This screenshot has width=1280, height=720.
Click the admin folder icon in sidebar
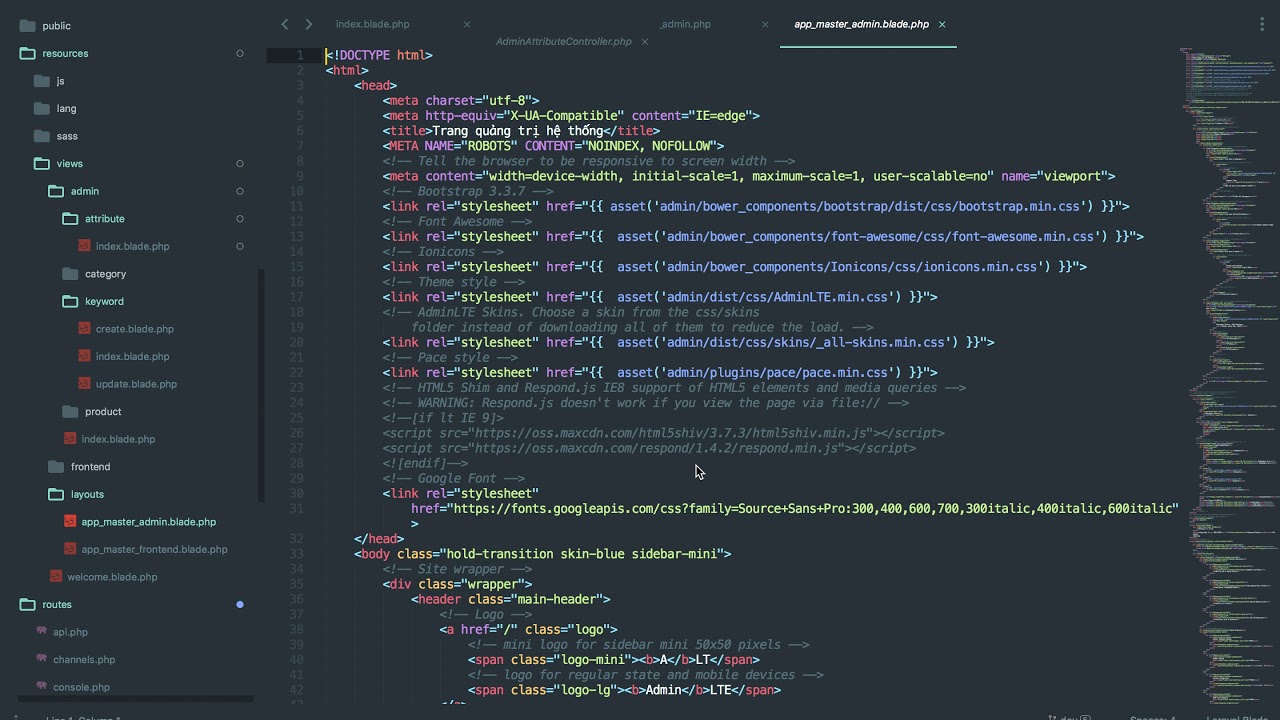pos(56,191)
